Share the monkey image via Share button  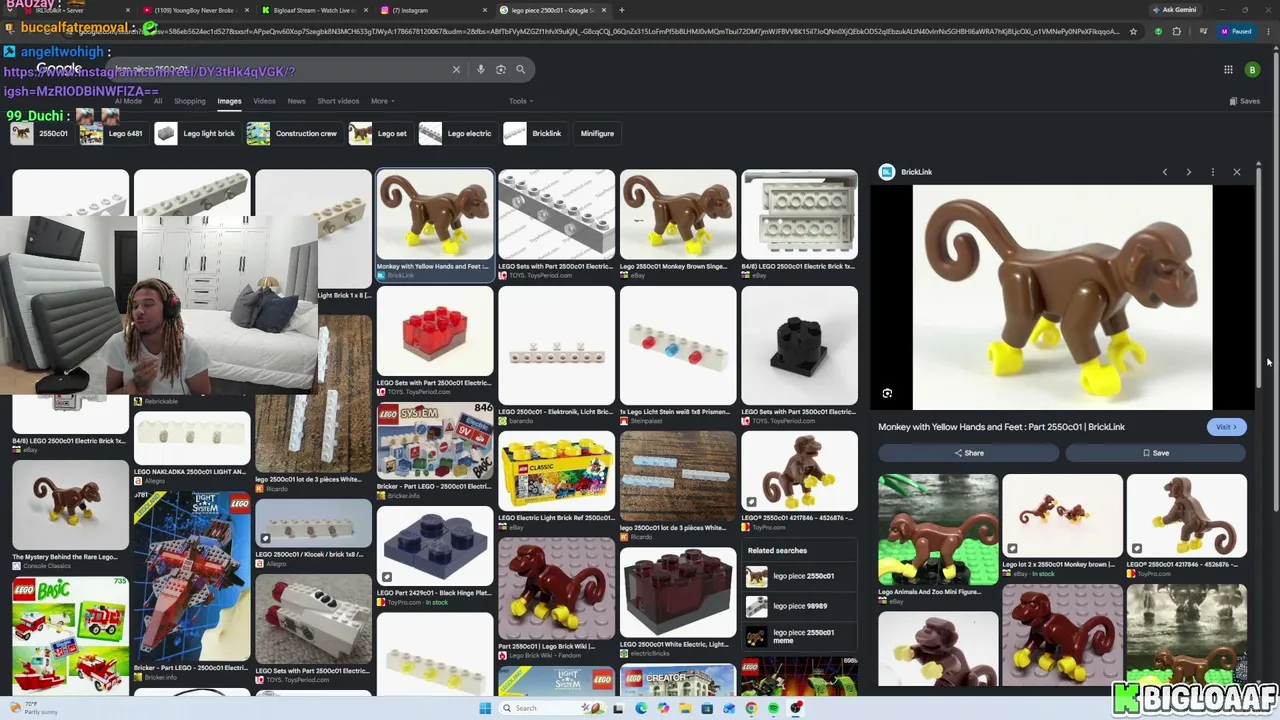pos(968,453)
